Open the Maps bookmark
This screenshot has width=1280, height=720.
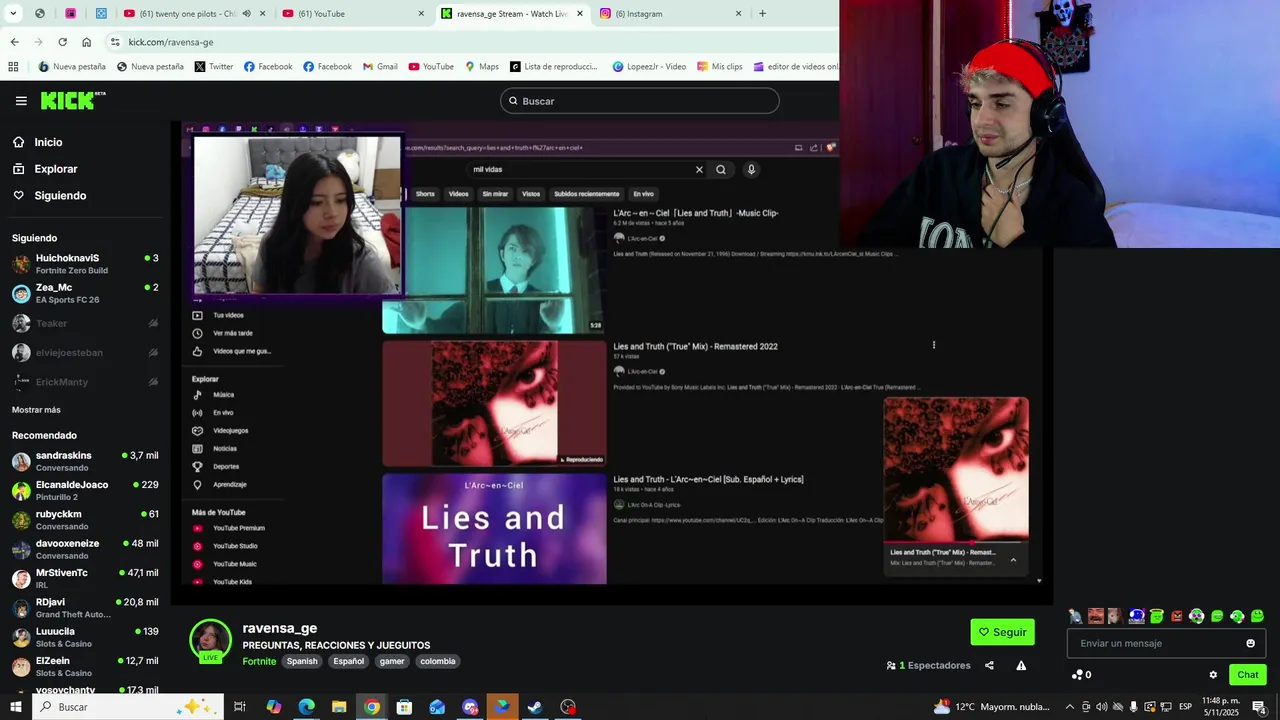point(482,67)
